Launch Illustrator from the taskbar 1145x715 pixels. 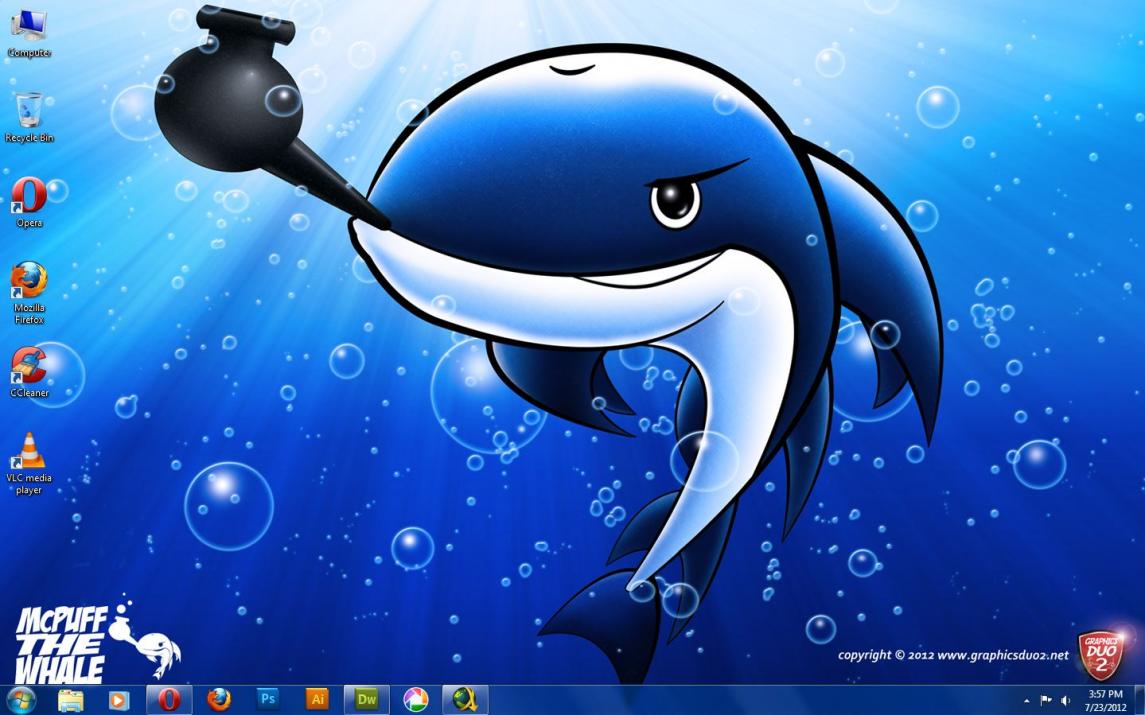pos(317,700)
